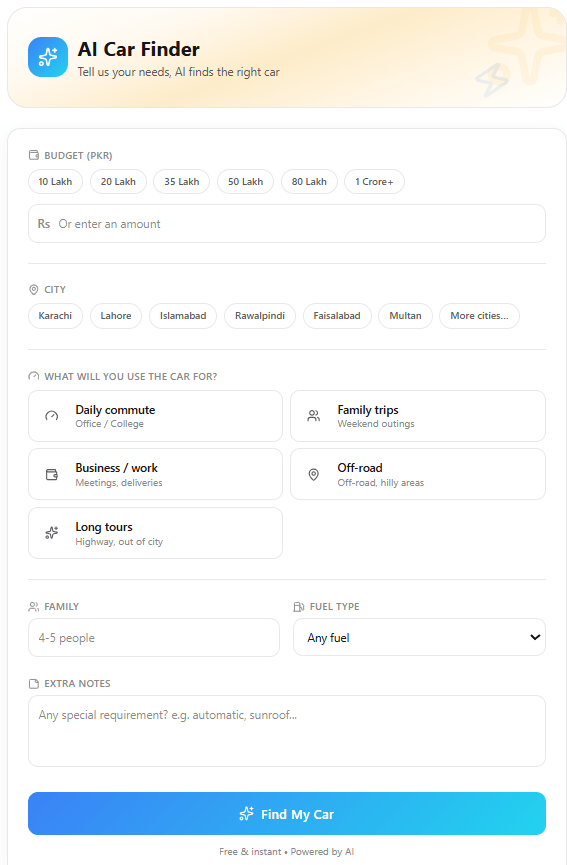The image size is (567, 865).
Task: Choose the Lahore city chip
Action: (116, 316)
